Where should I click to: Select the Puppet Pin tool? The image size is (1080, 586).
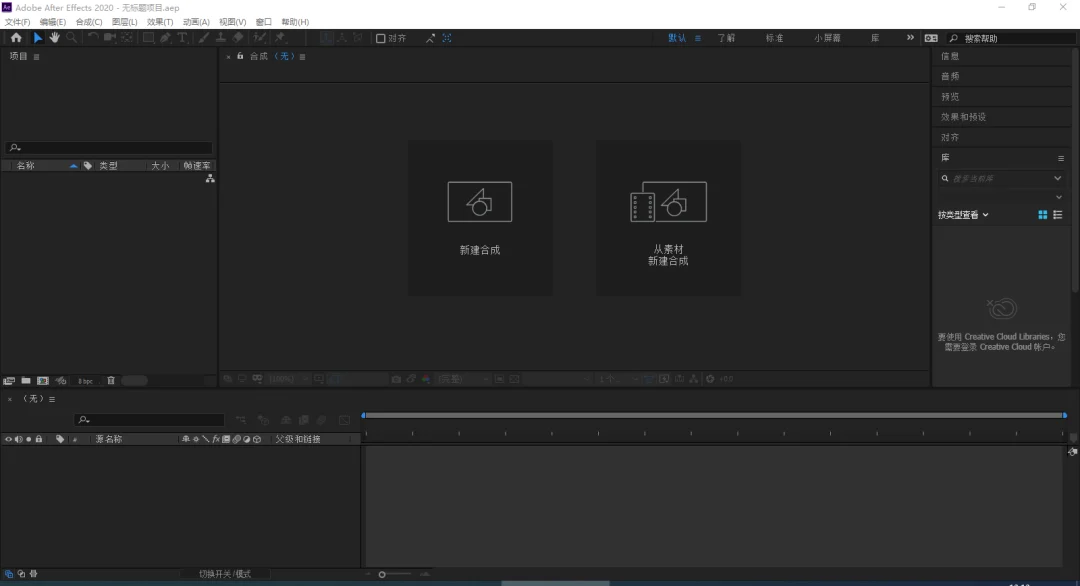280,38
